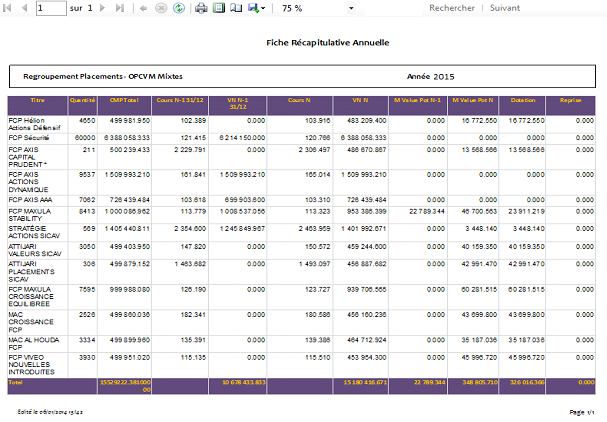Screen dimensions: 607x422
Task: Click STRATÉGIE ACTIONS SICAV title
Action: [34, 232]
